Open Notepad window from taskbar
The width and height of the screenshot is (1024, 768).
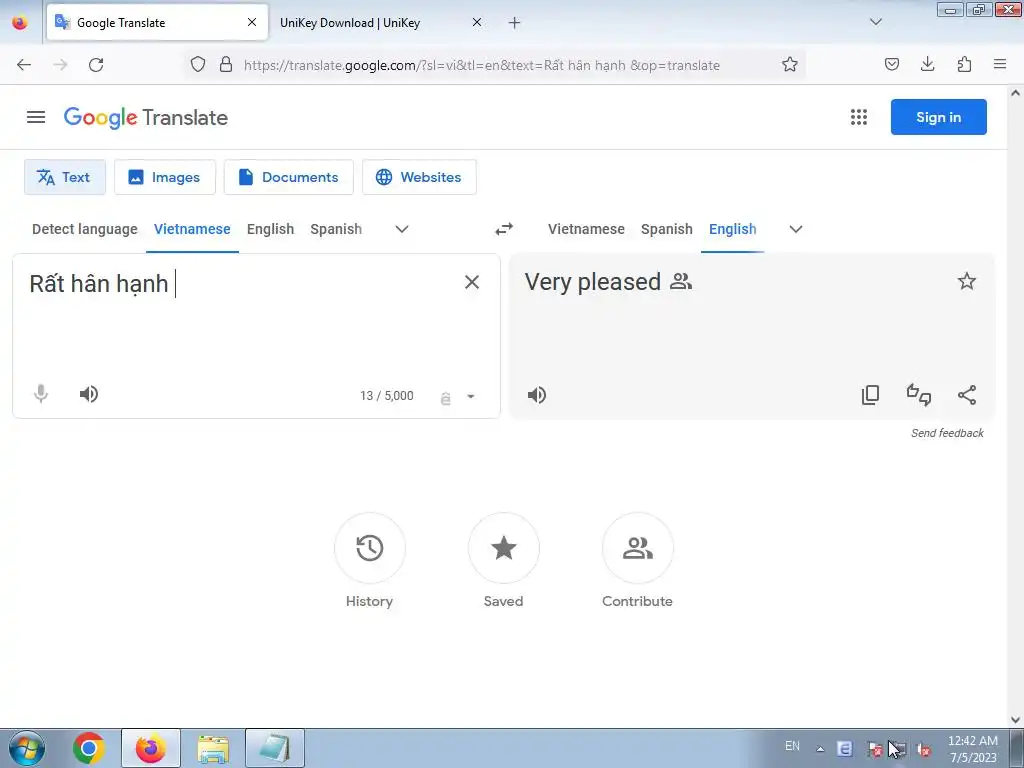tap(274, 748)
